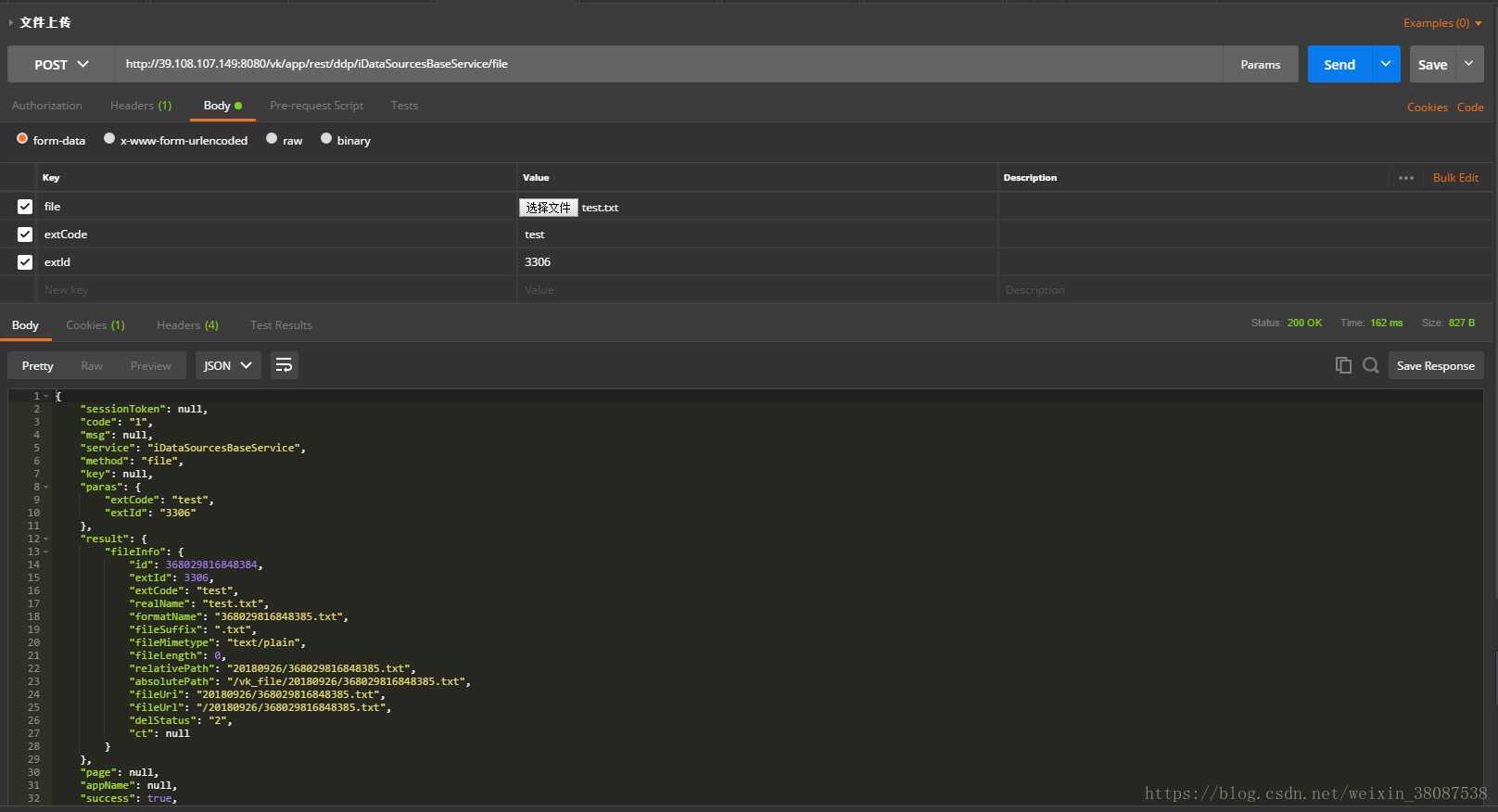Open the Pre-request Script tab
This screenshot has height=812, width=1498.
(x=316, y=106)
